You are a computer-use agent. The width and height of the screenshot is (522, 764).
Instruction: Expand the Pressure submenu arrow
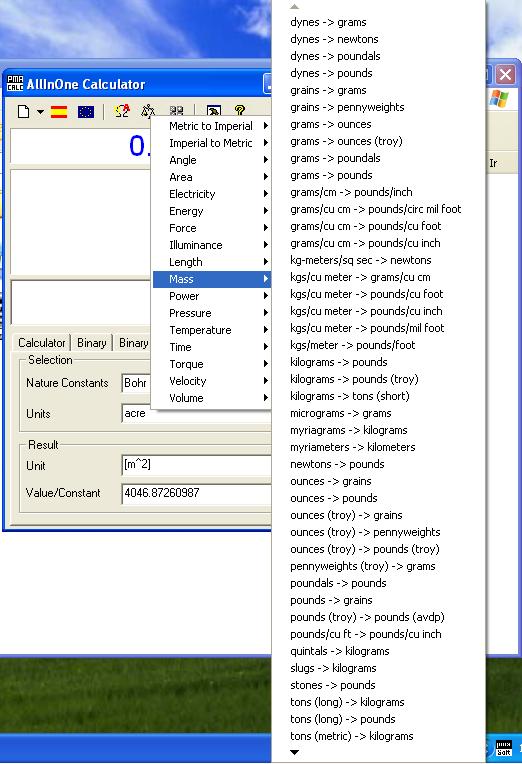pos(266,312)
